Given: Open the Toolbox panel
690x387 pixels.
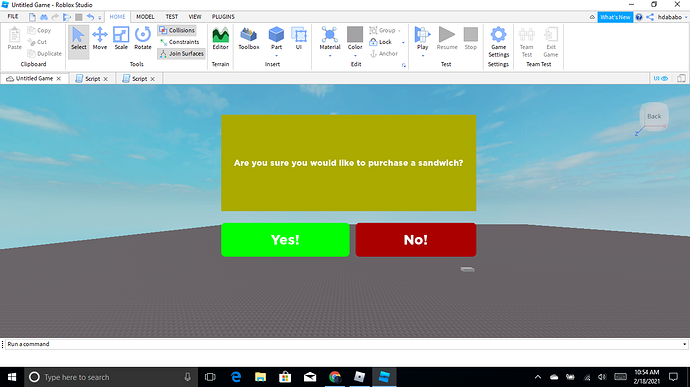Looking at the screenshot, I should [x=249, y=39].
